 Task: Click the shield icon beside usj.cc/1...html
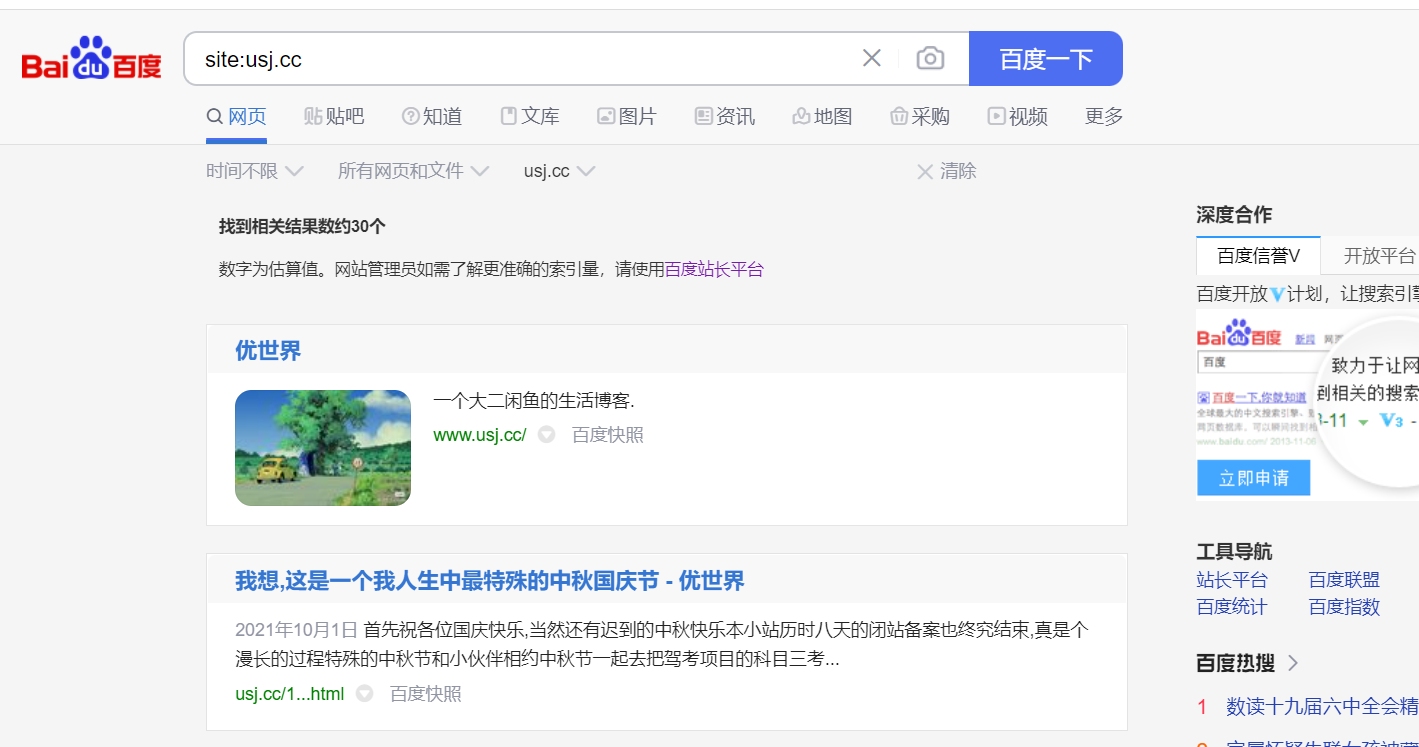[x=365, y=694]
